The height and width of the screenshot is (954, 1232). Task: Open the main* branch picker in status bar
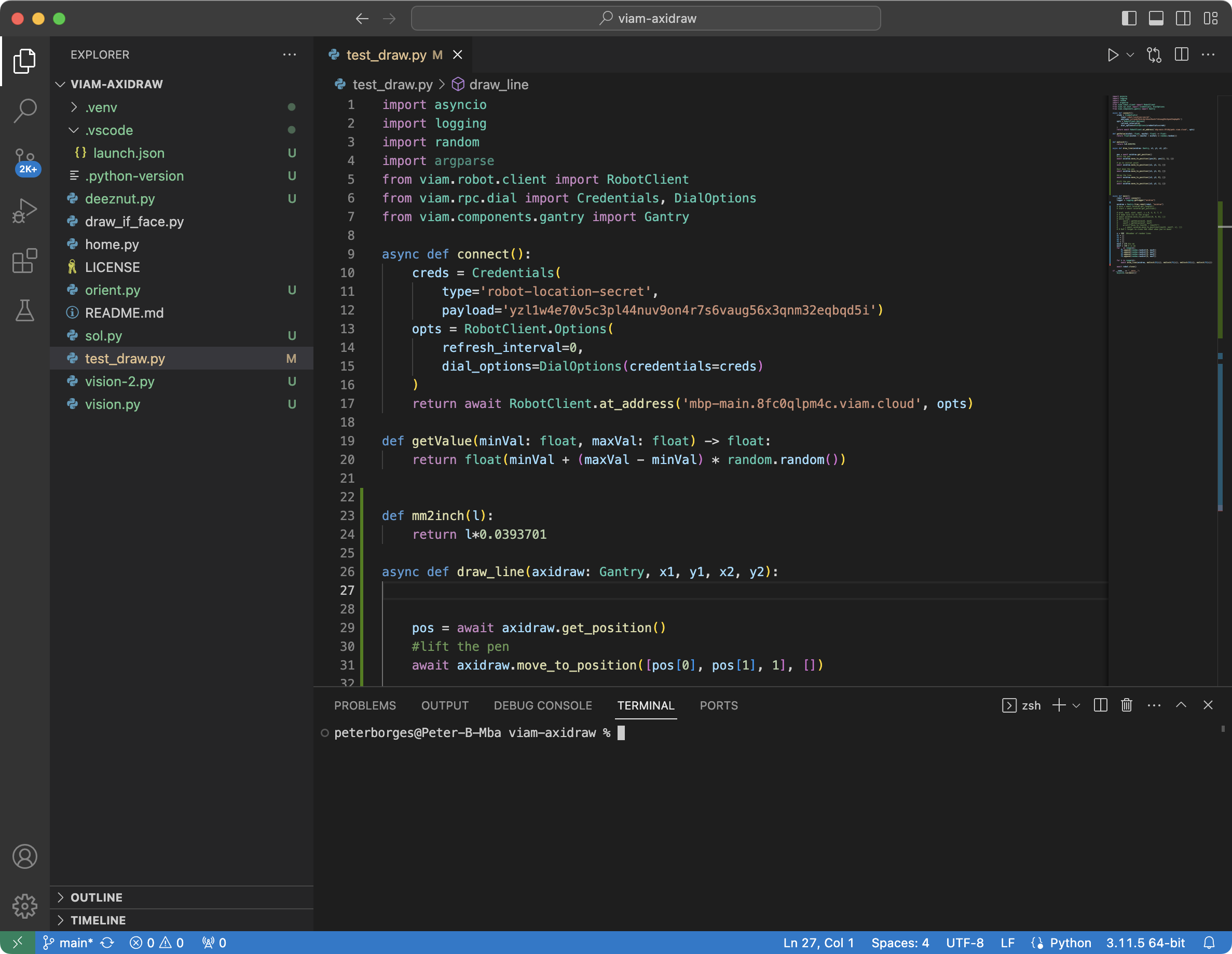(x=69, y=942)
